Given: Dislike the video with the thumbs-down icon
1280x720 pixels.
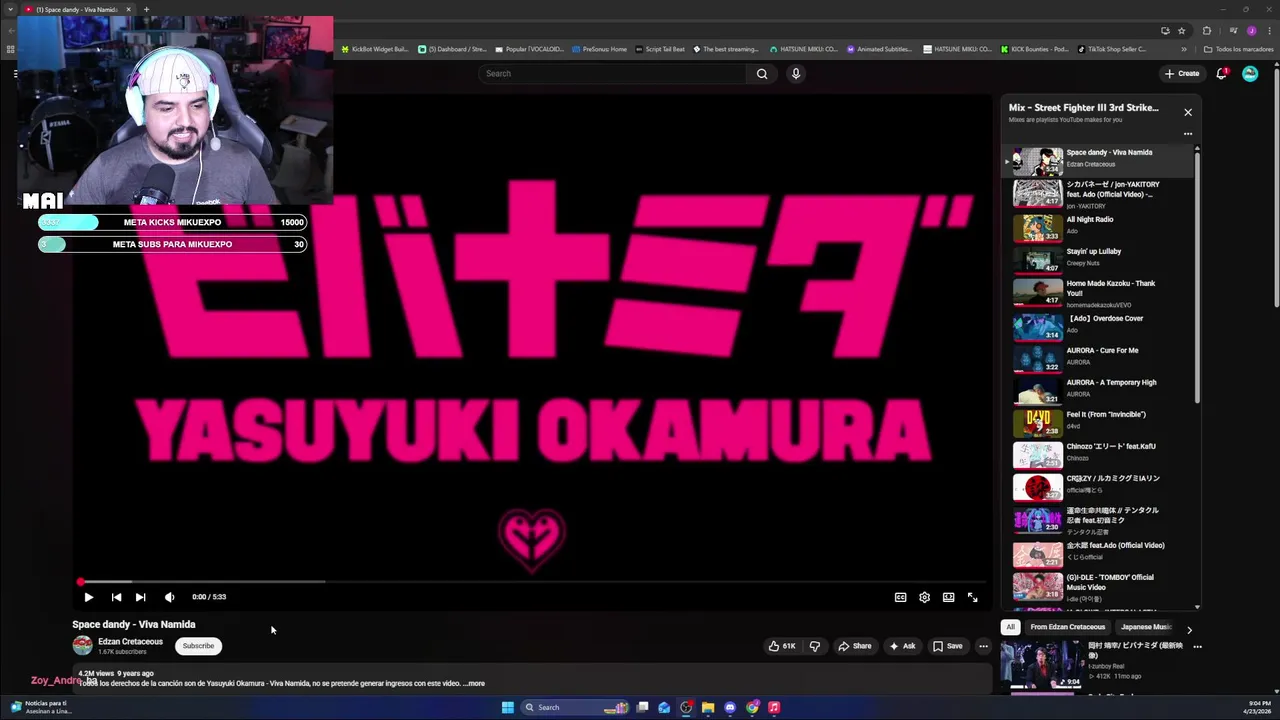Looking at the screenshot, I should tap(814, 646).
